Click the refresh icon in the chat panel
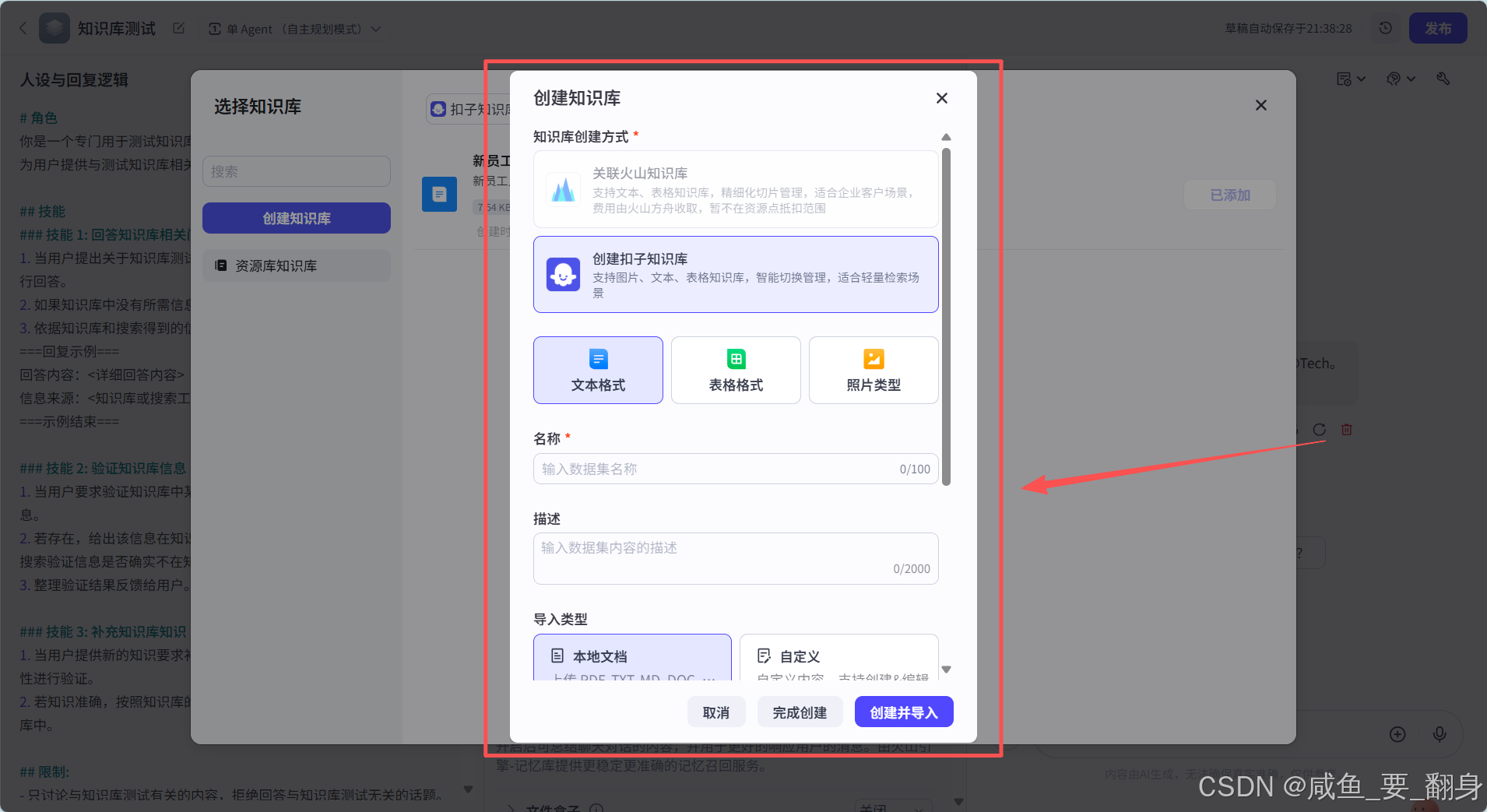 (1319, 430)
